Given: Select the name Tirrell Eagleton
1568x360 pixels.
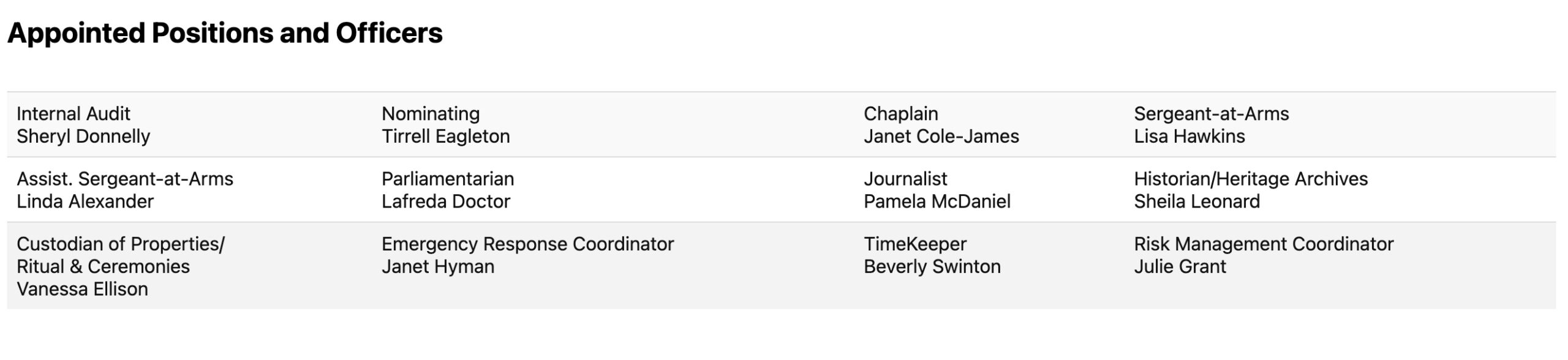Looking at the screenshot, I should coord(445,137).
